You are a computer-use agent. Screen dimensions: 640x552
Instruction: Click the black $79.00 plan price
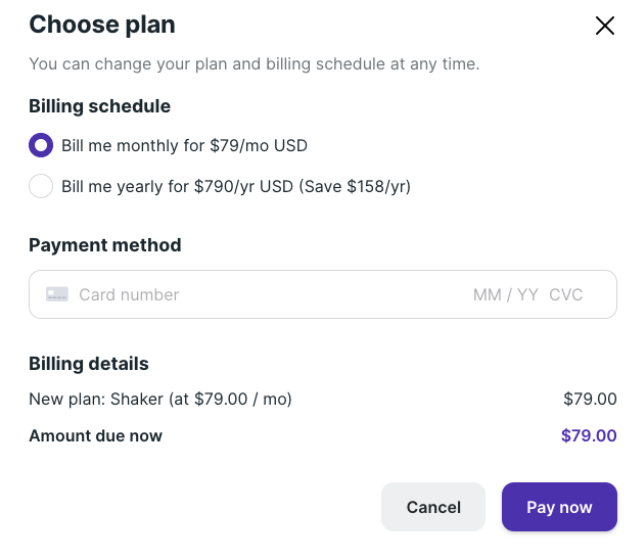pos(590,400)
